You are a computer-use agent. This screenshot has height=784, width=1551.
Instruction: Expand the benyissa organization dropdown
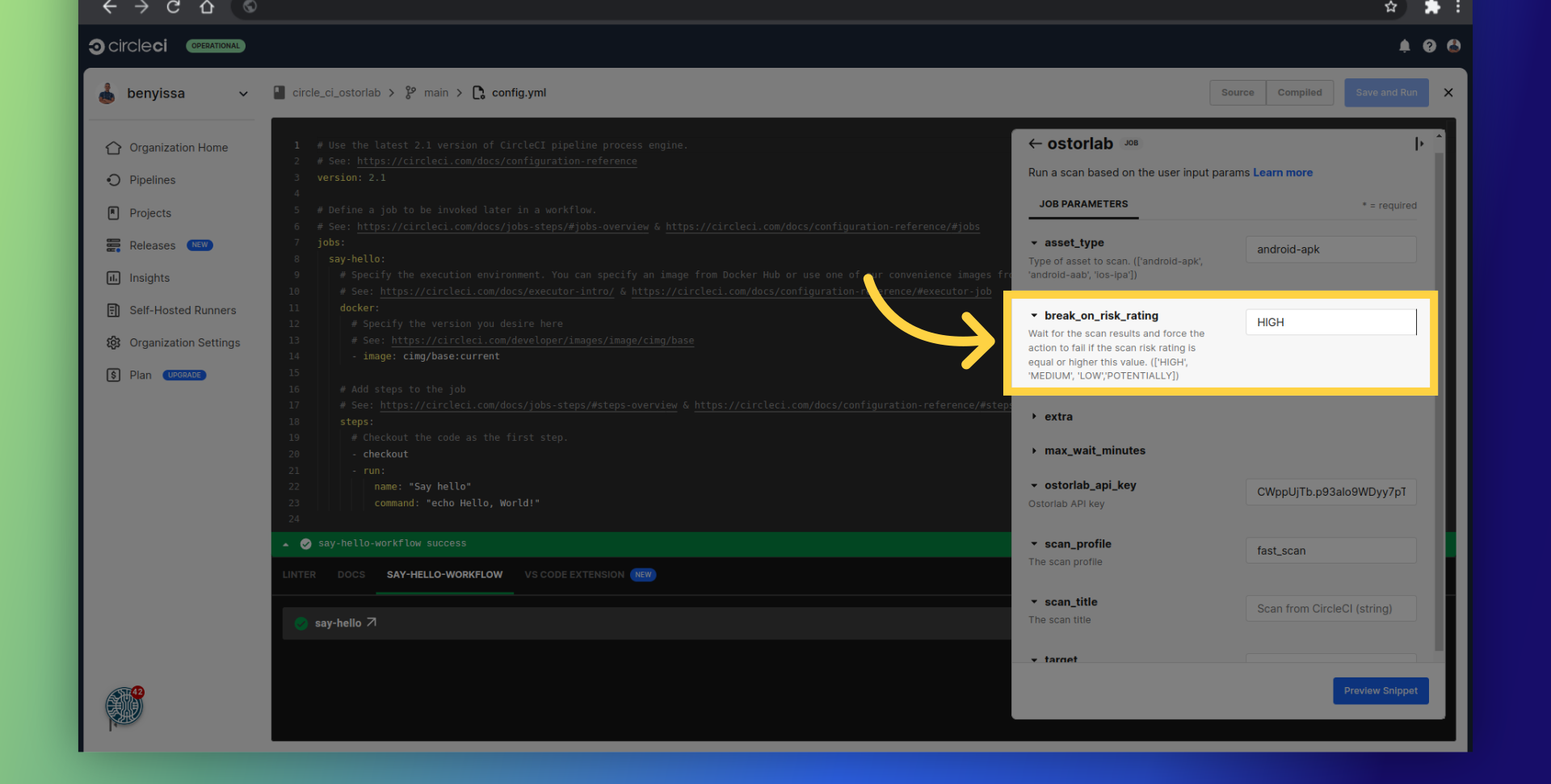(x=243, y=94)
